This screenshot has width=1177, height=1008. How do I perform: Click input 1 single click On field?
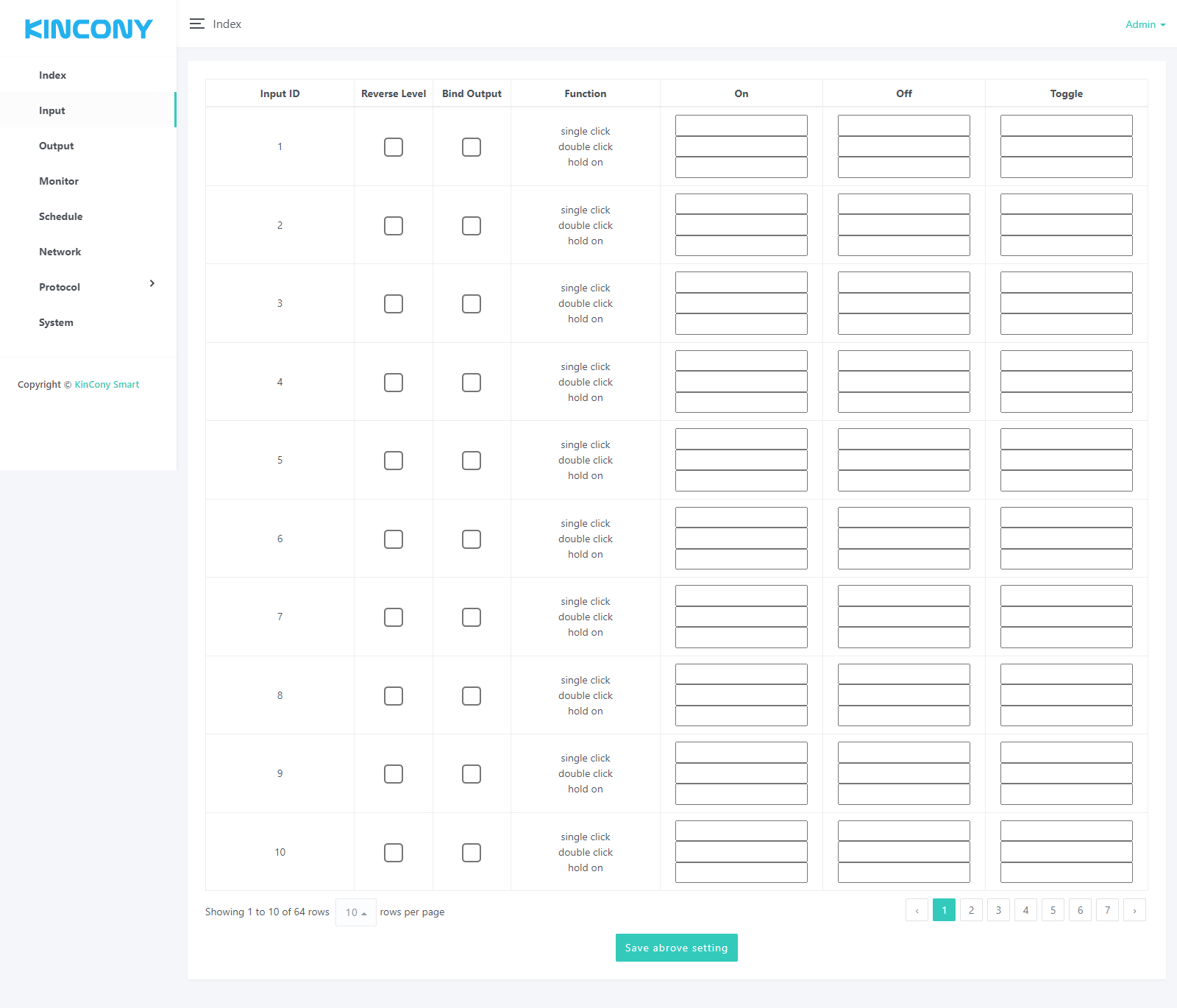[x=741, y=126]
